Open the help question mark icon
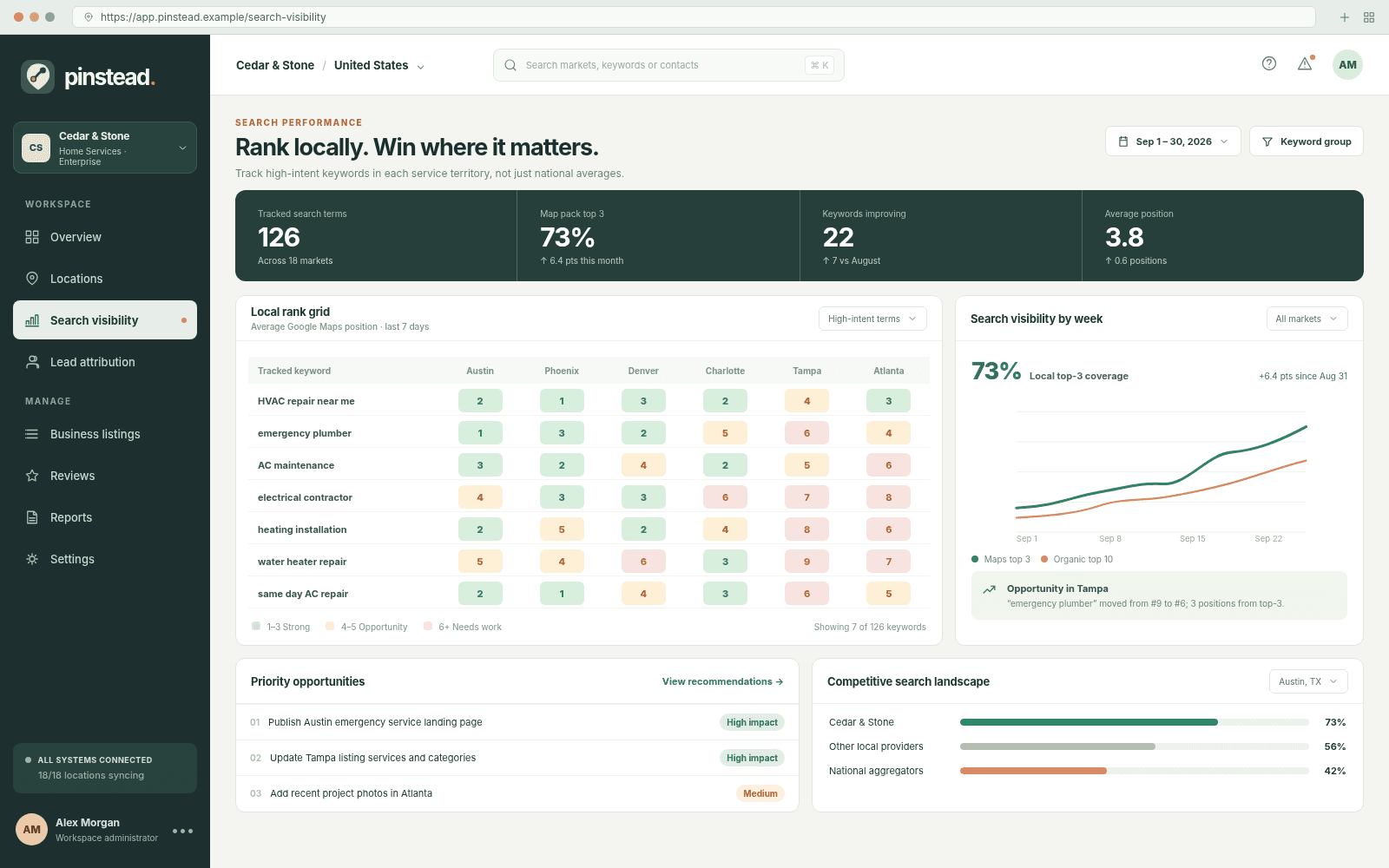 [x=1269, y=63]
